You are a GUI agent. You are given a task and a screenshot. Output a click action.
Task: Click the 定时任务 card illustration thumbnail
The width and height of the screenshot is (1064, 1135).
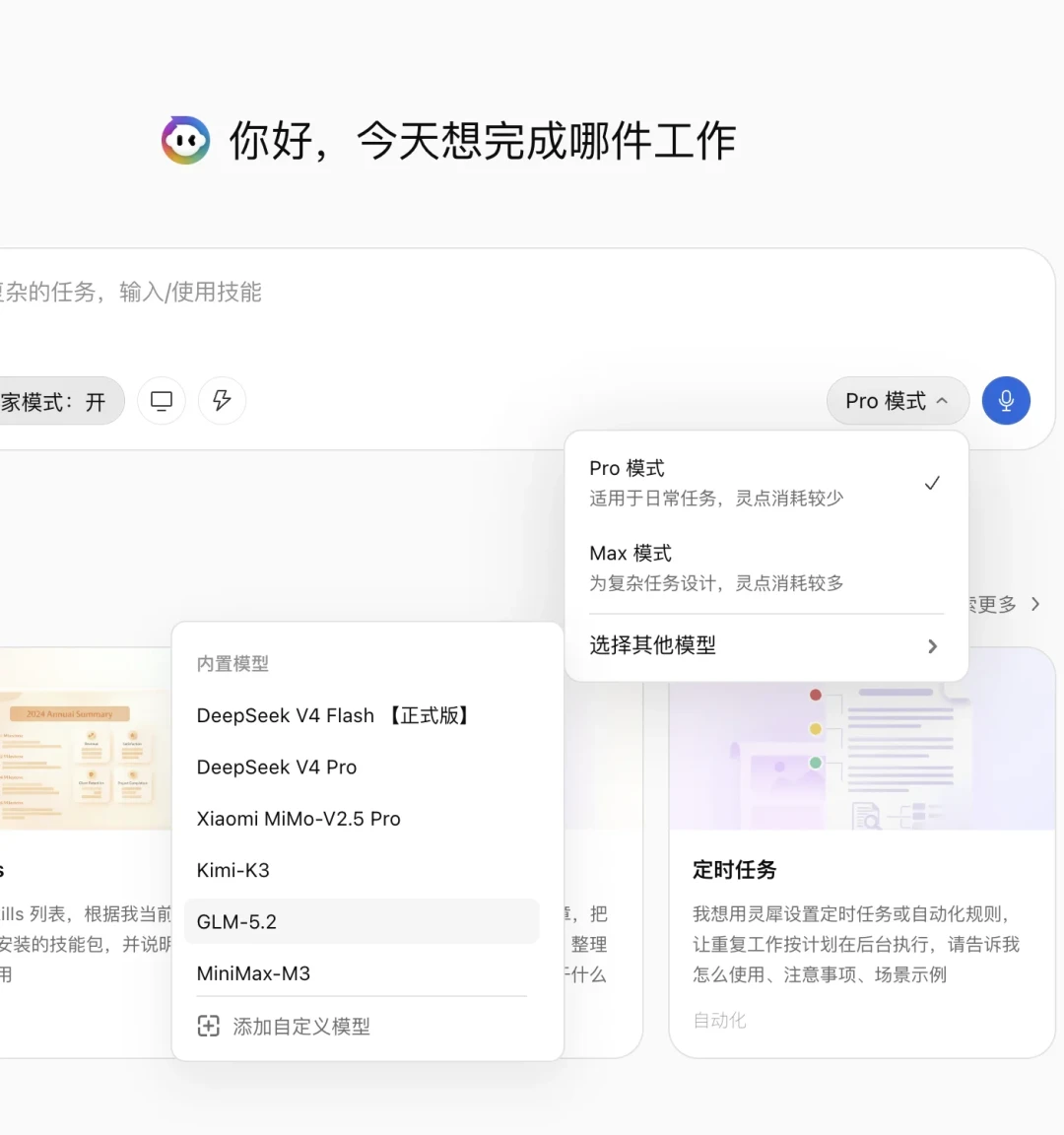[x=862, y=739]
